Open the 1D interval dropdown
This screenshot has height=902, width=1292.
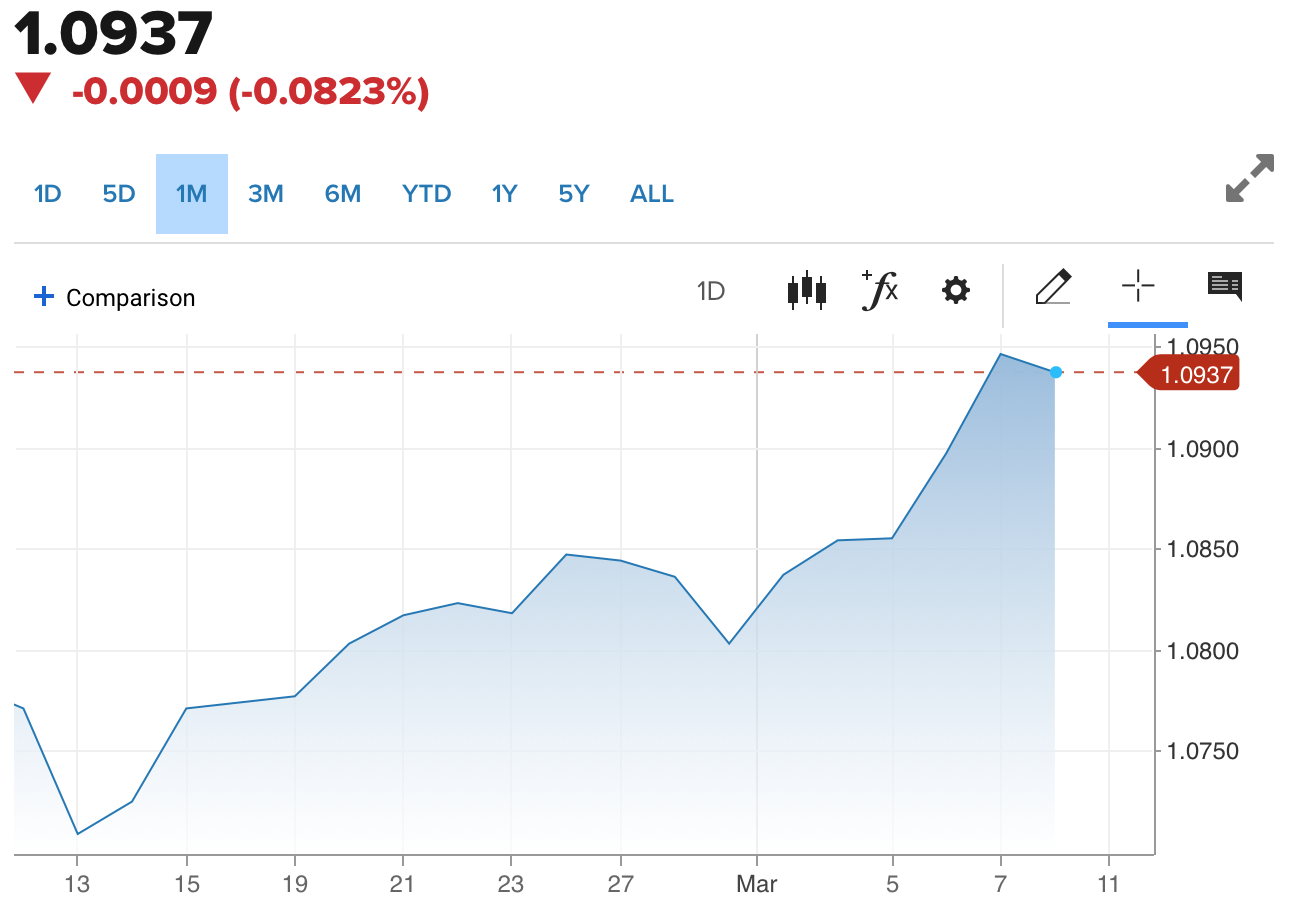[710, 291]
